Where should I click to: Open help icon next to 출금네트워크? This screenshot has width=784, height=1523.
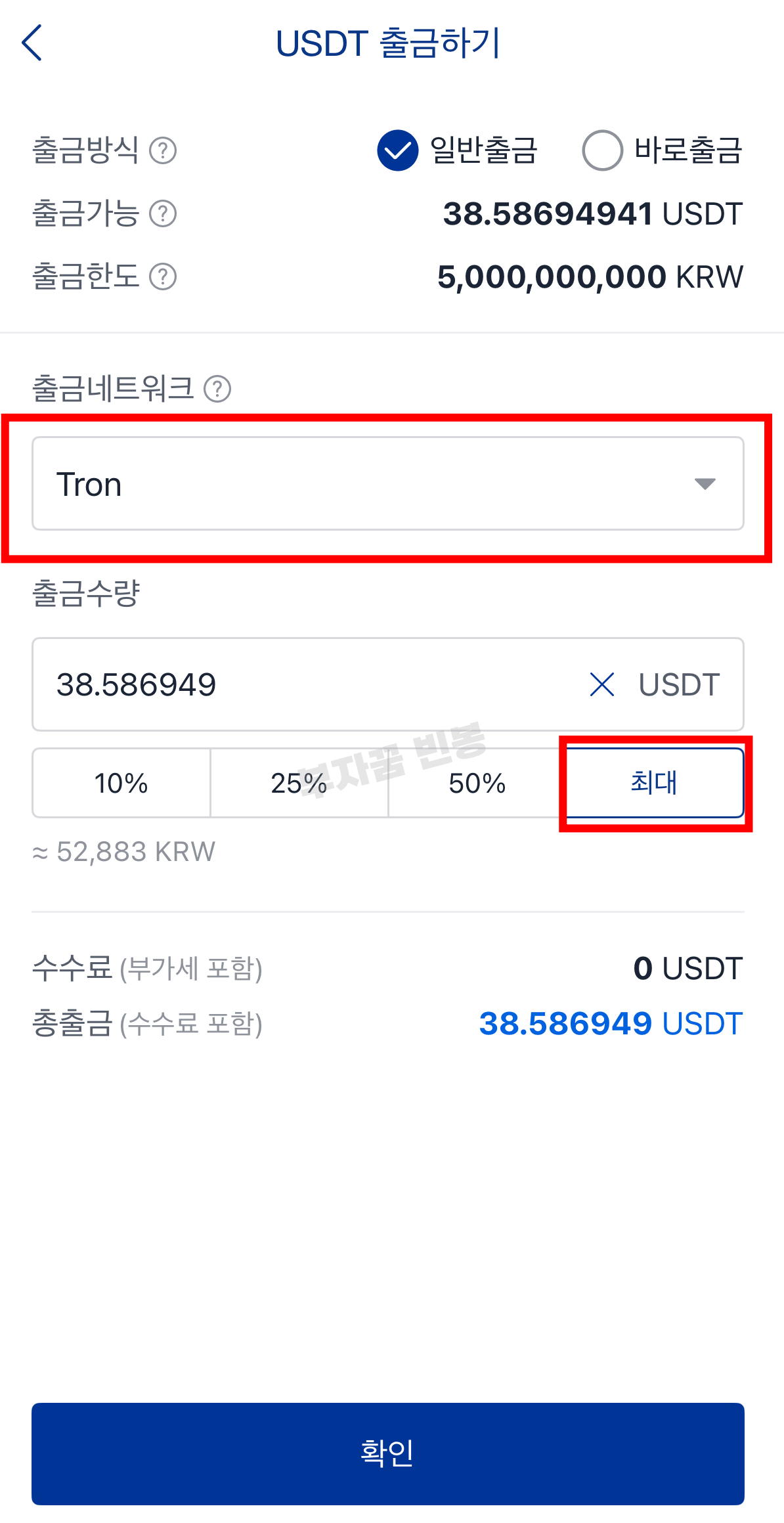[217, 389]
